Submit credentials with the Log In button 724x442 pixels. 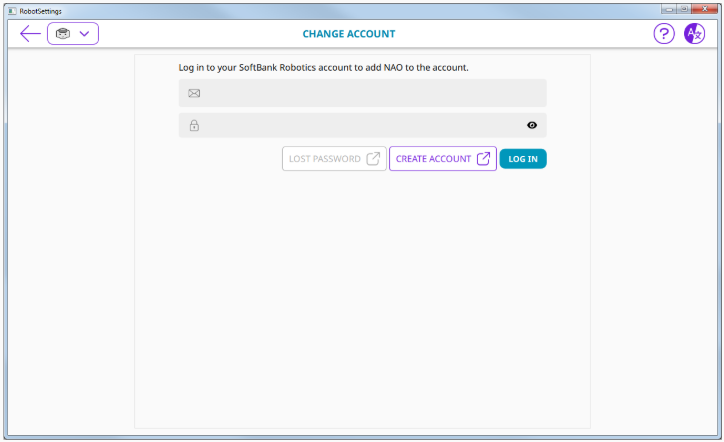tap(523, 159)
